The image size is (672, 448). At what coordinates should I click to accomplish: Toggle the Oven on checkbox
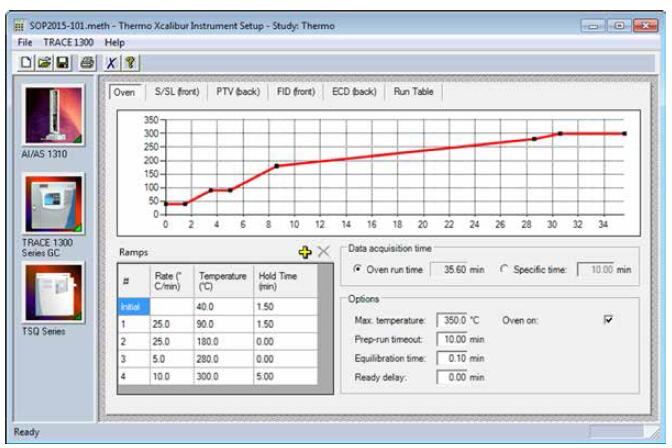[x=607, y=320]
